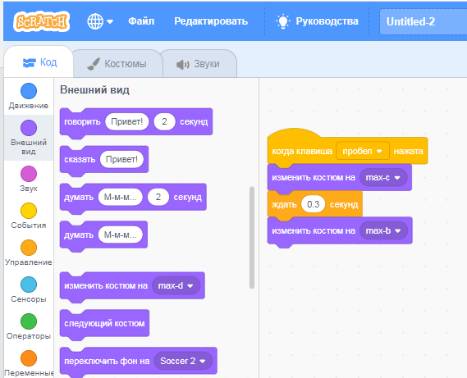The height and width of the screenshot is (378, 467).
Task: Open Руководства tutorials with lightbulb
Action: pos(317,21)
